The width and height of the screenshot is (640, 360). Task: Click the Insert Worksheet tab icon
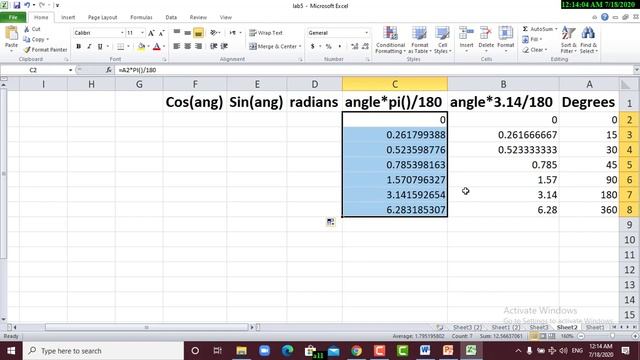pyautogui.click(x=440, y=327)
